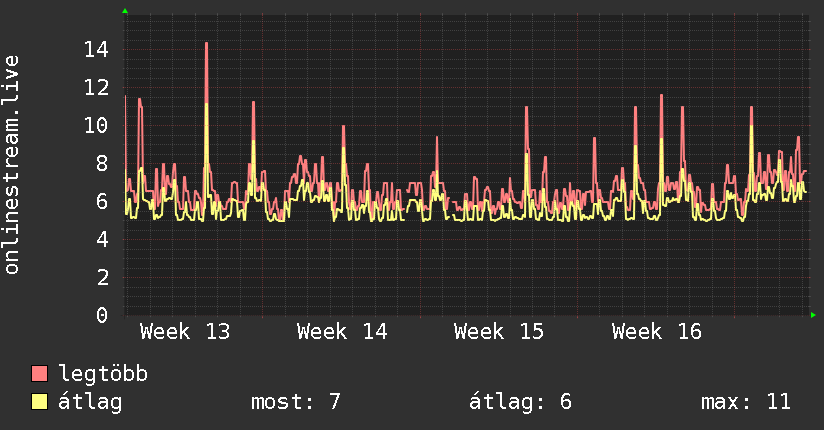The image size is (824, 430).
Task: Select the legtöbb legend label
Action: tap(103, 373)
